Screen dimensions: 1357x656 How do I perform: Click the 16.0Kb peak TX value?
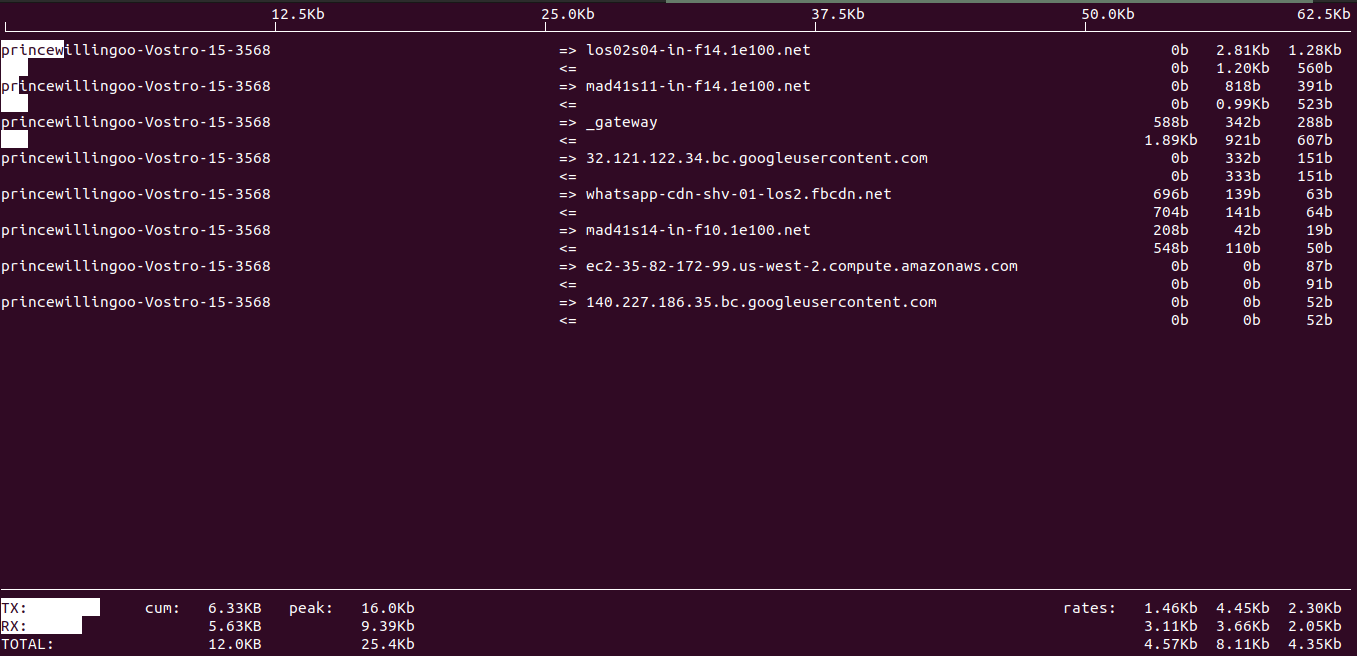[x=388, y=608]
